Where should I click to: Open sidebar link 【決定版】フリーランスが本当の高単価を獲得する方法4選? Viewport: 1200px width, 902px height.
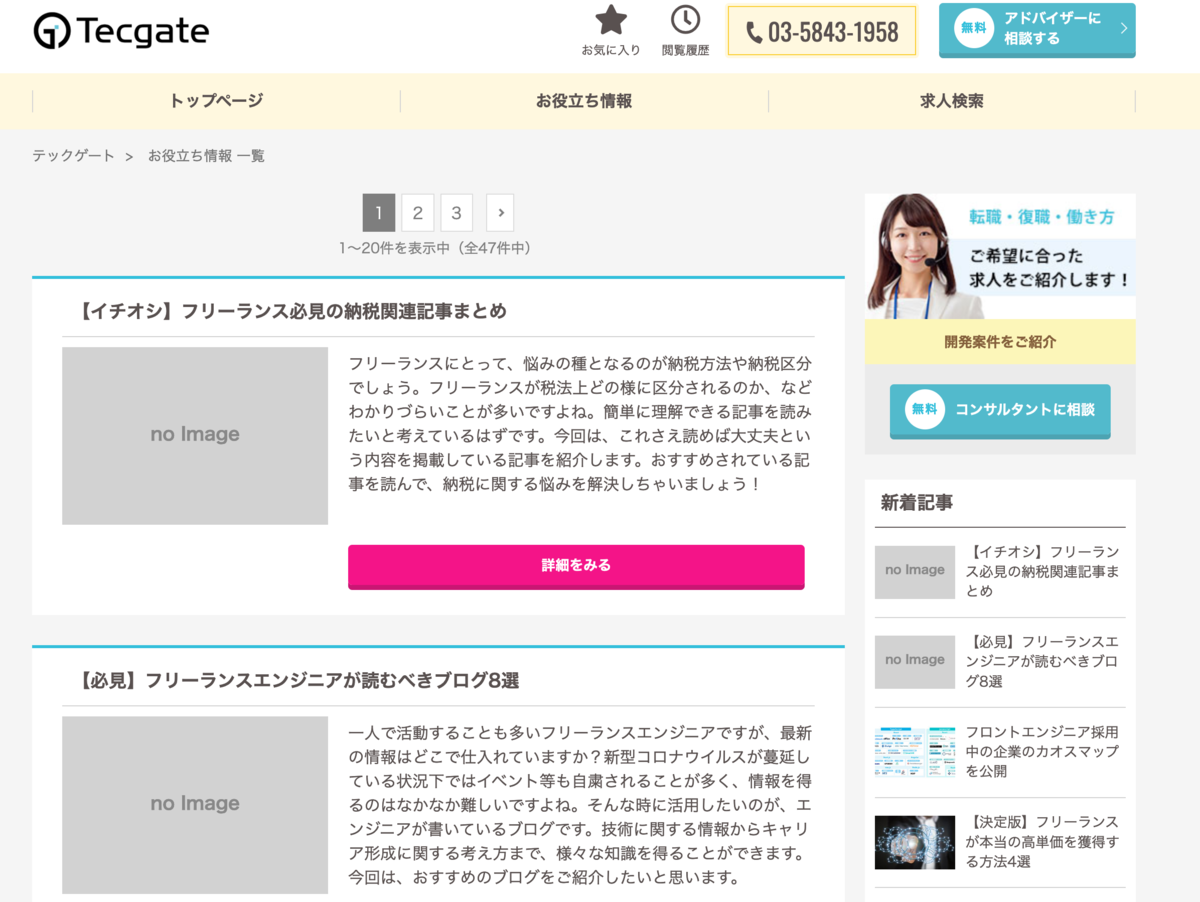(x=1042, y=841)
